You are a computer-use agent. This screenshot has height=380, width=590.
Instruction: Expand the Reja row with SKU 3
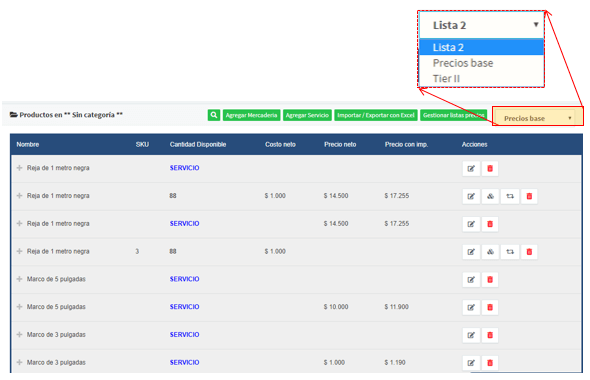20,251
